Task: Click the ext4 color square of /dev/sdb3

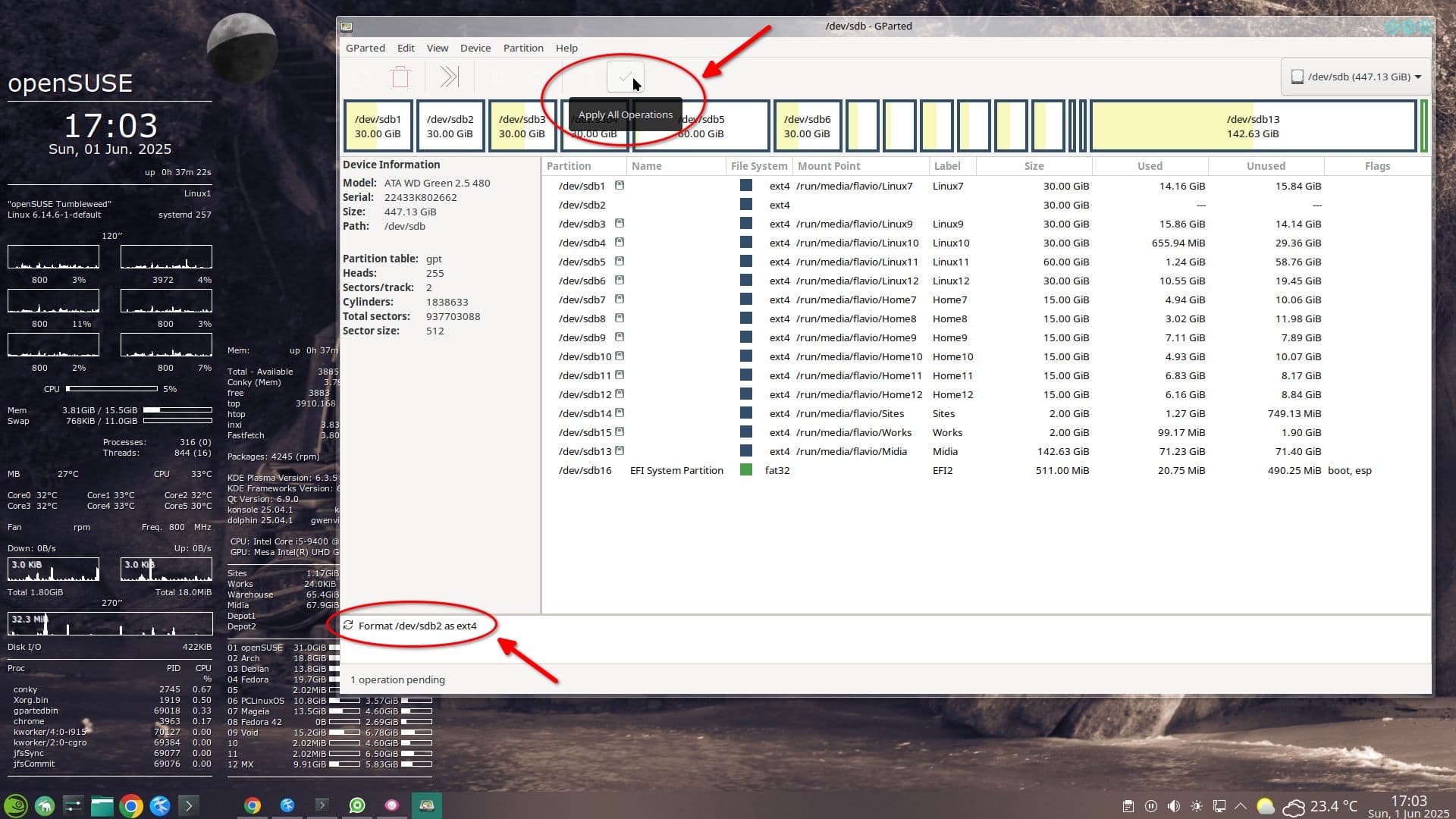Action: (x=746, y=223)
